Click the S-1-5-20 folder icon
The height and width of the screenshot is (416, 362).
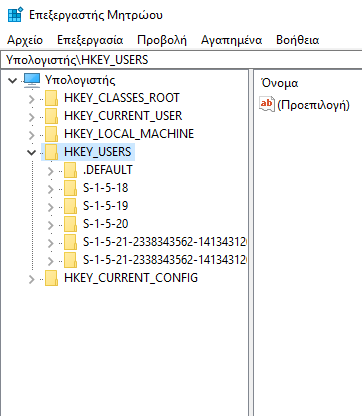pos(70,224)
